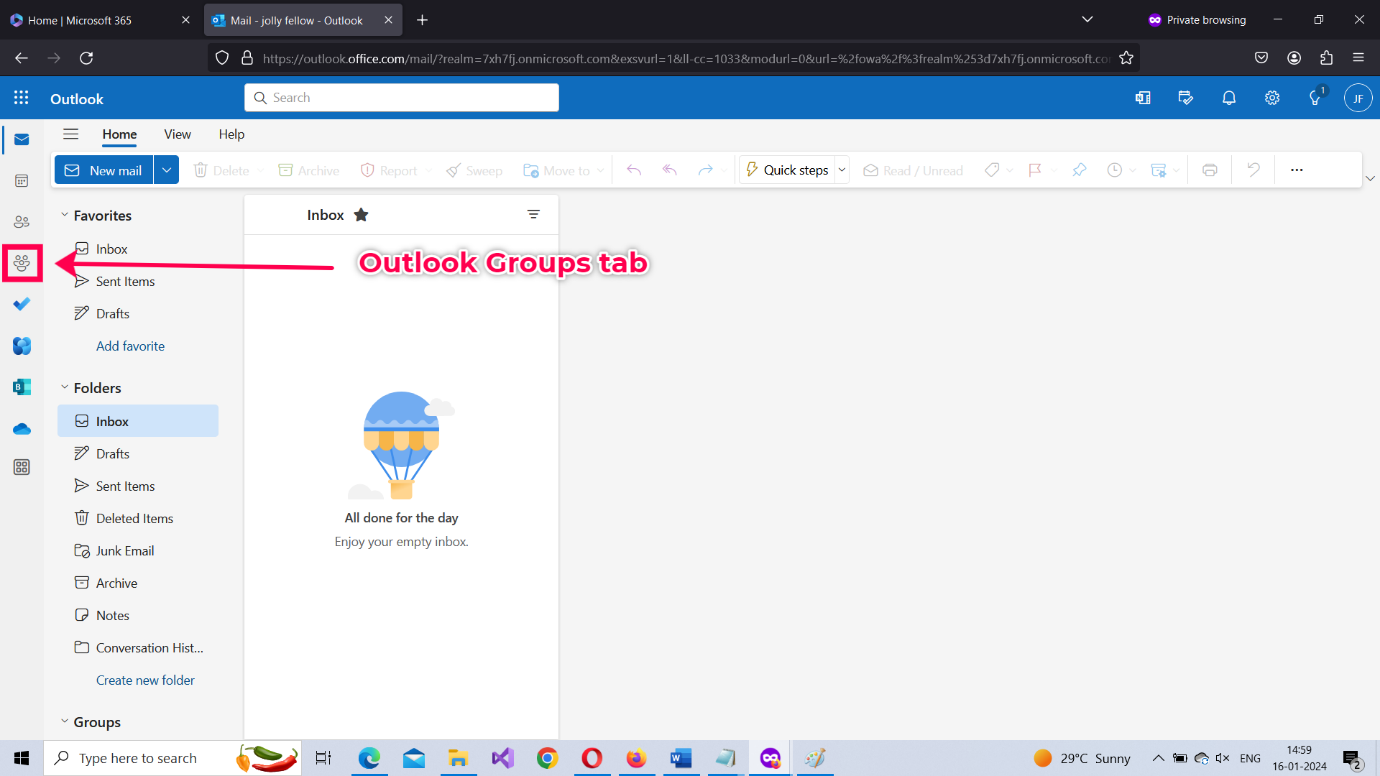Viewport: 1380px width, 776px height.
Task: Click the Add favorite link
Action: point(130,346)
